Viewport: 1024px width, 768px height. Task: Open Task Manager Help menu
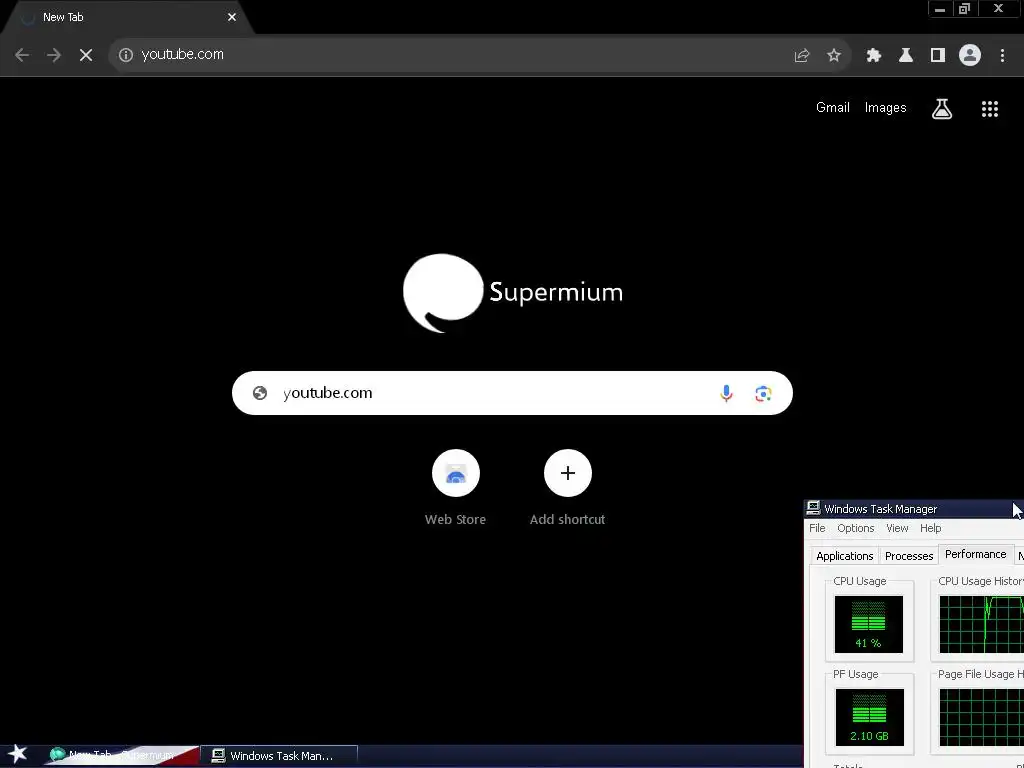[931, 528]
